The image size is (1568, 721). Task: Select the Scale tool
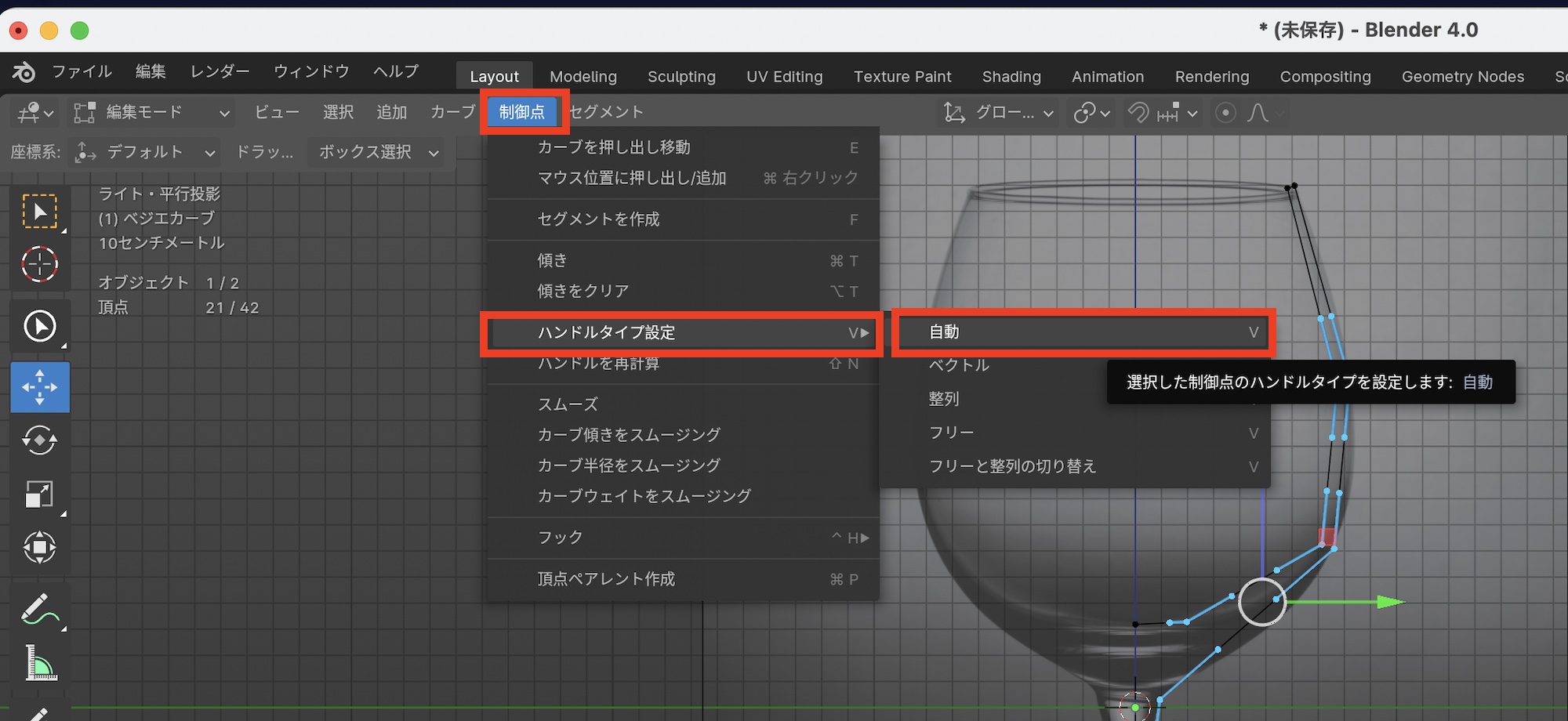click(39, 495)
